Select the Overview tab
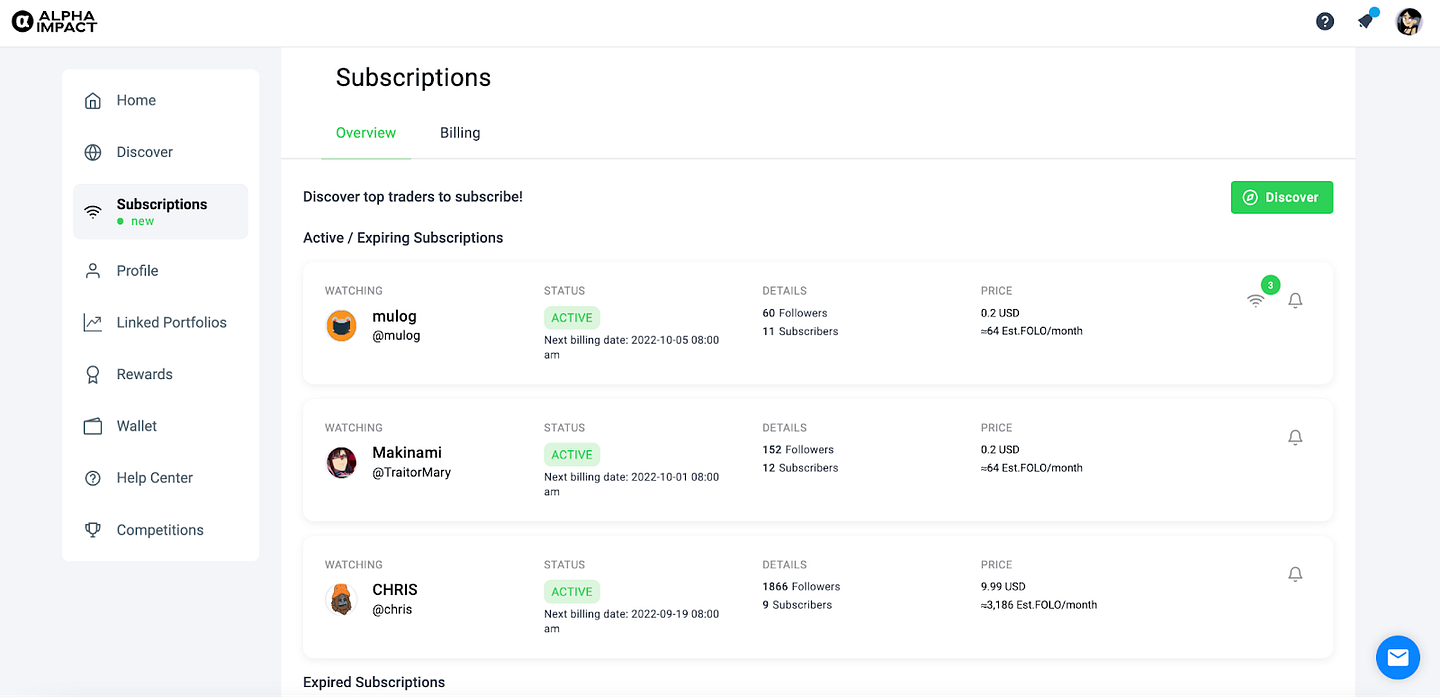 click(366, 133)
